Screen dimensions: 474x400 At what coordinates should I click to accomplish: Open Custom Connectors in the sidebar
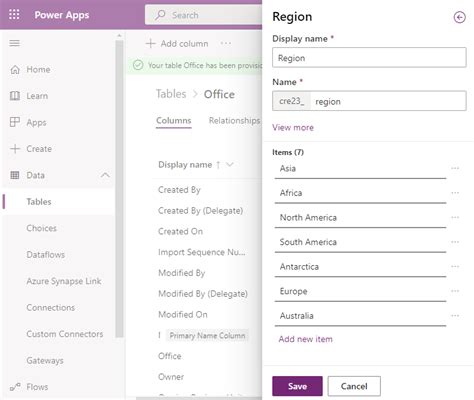(x=65, y=334)
